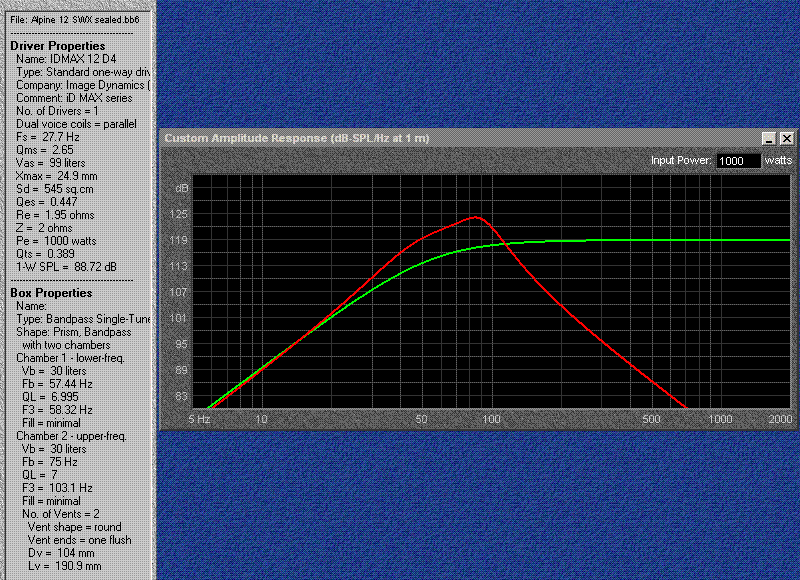Image resolution: width=800 pixels, height=580 pixels.
Task: Click the '5 Hz' frequency axis label
Action: [x=199, y=419]
